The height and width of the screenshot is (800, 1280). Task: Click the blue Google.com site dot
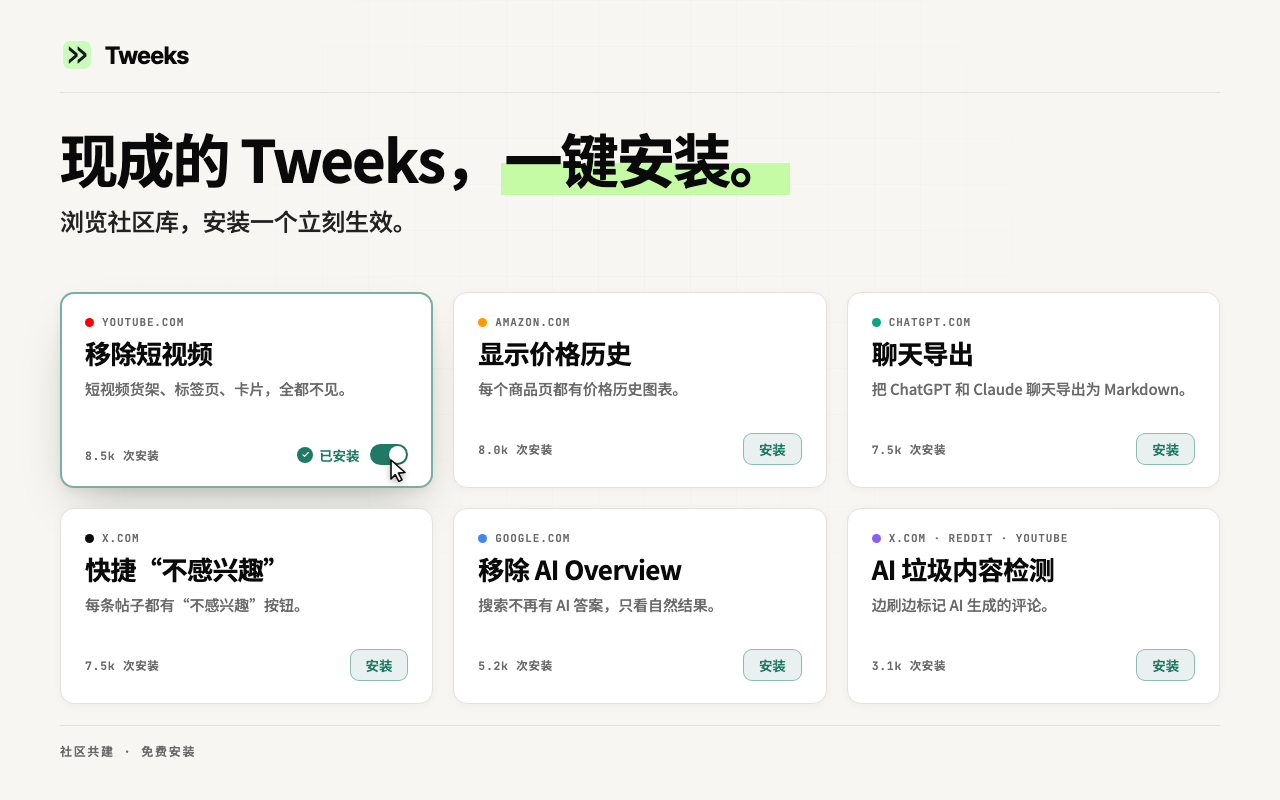point(483,538)
